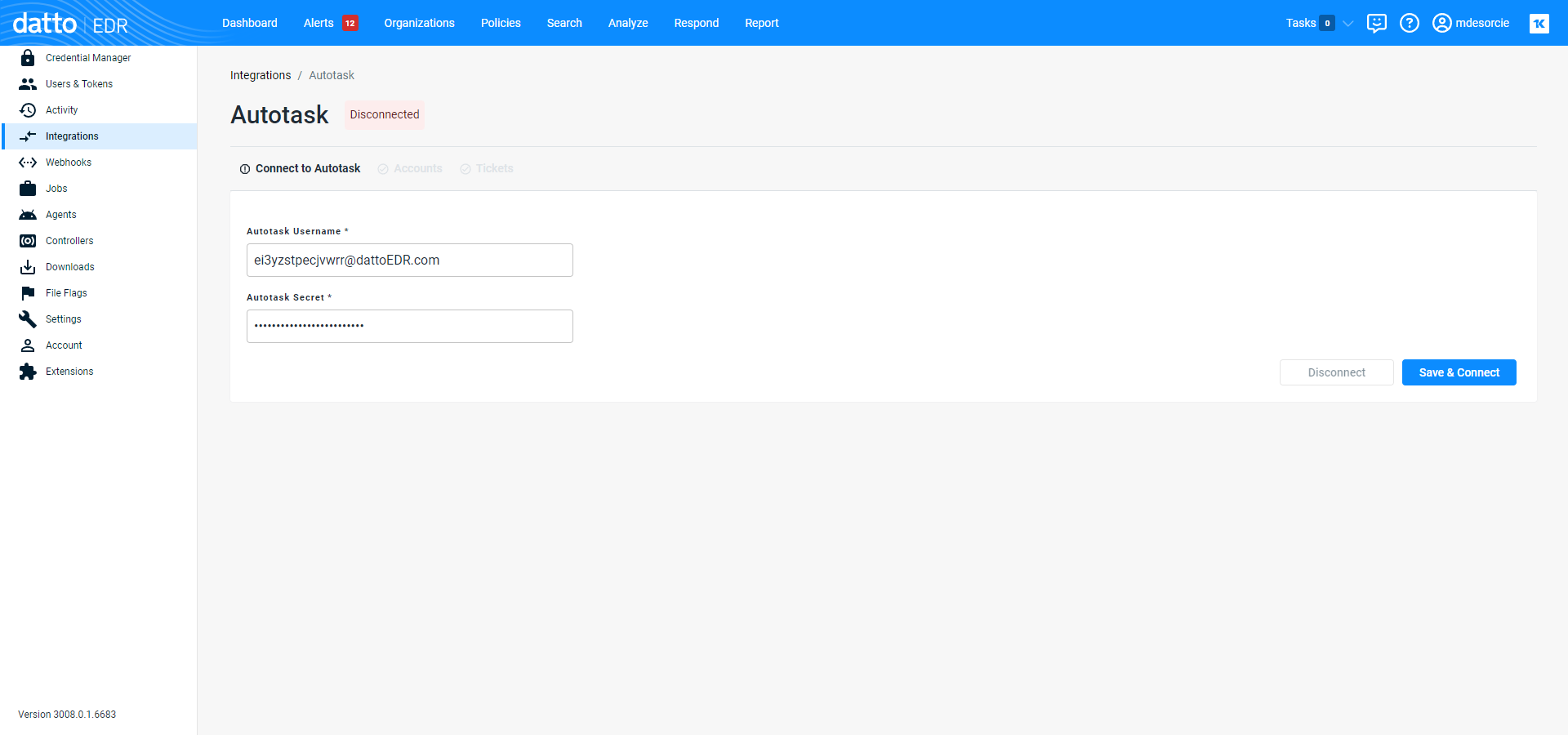Open the help question mark icon

point(1410,23)
